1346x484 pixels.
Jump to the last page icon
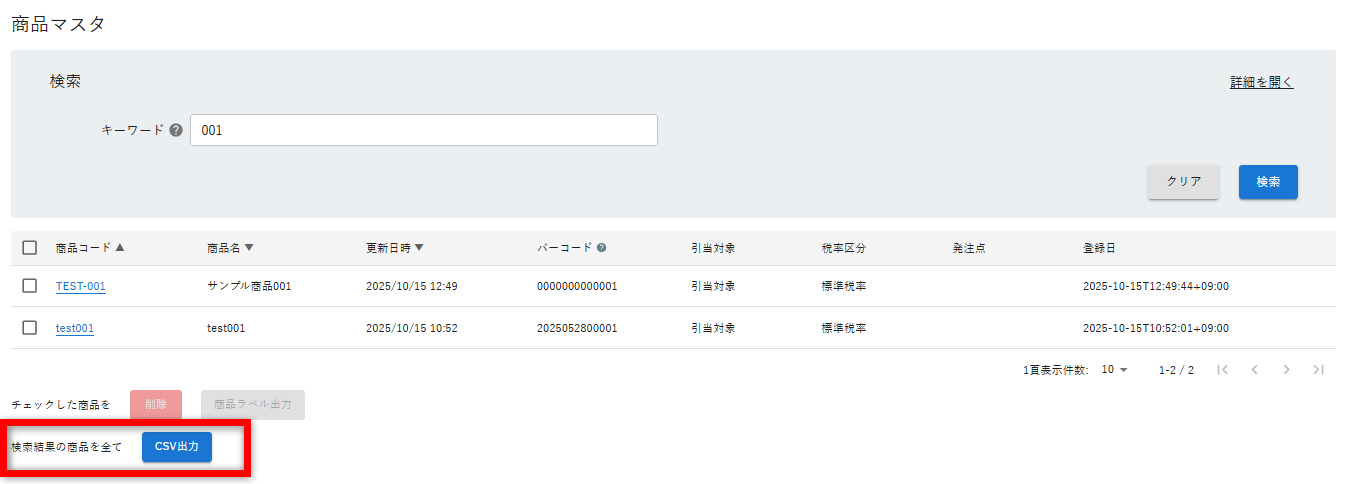(1318, 370)
